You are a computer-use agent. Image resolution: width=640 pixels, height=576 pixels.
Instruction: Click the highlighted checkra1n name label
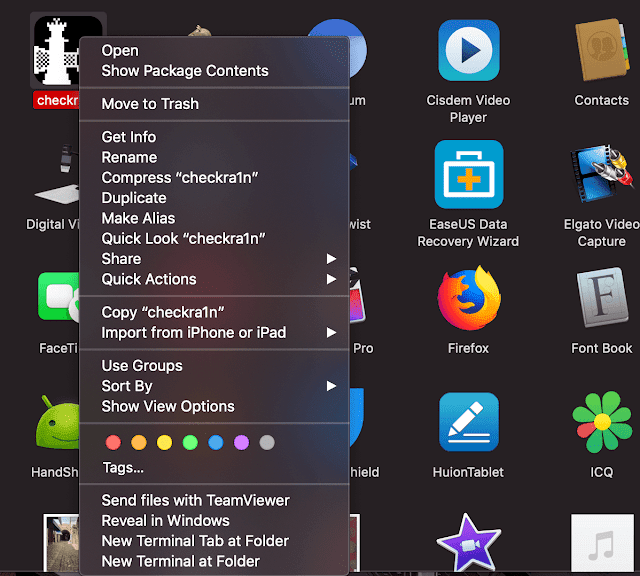pos(56,100)
